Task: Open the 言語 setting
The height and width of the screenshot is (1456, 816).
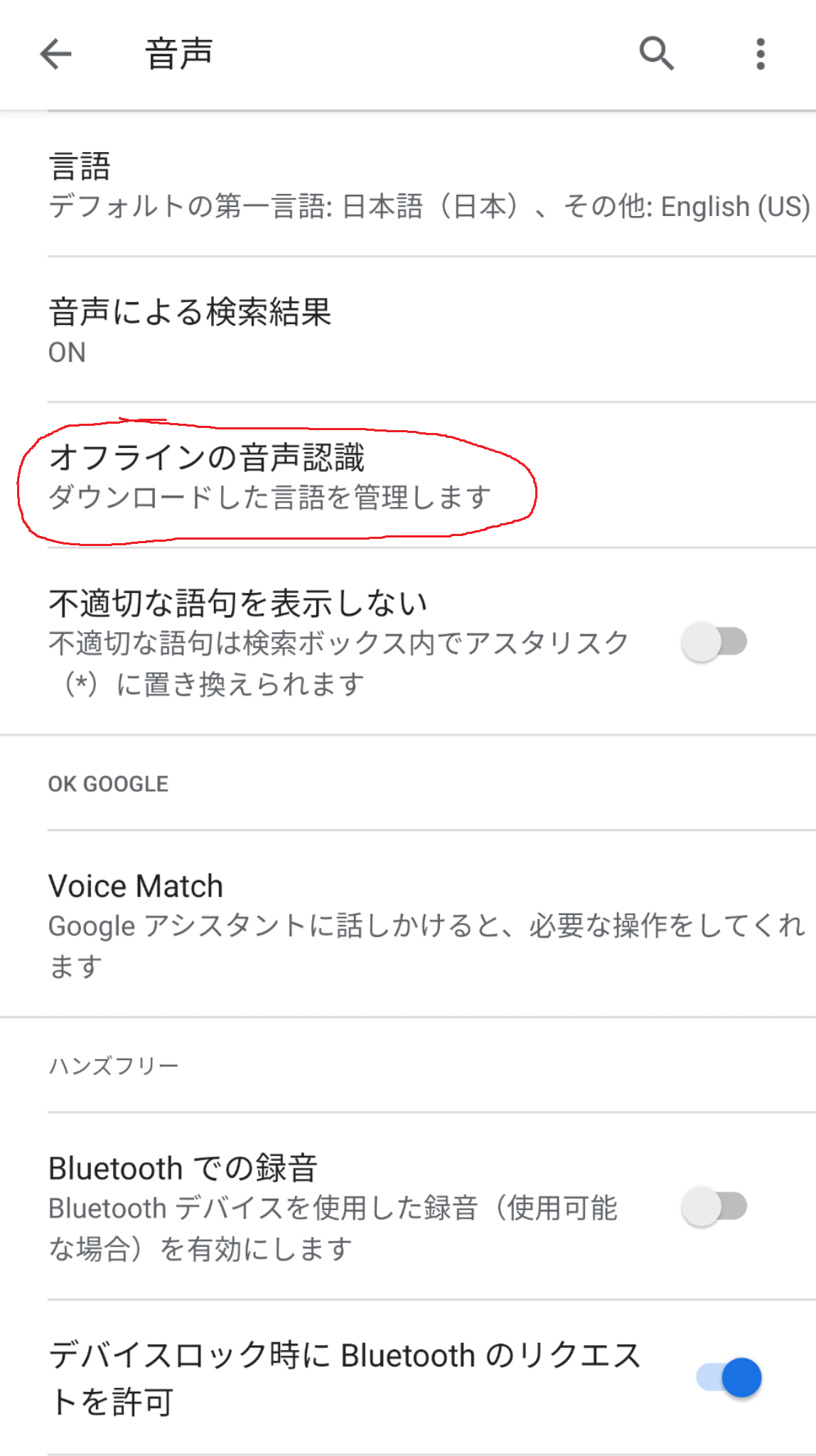Action: click(80, 166)
